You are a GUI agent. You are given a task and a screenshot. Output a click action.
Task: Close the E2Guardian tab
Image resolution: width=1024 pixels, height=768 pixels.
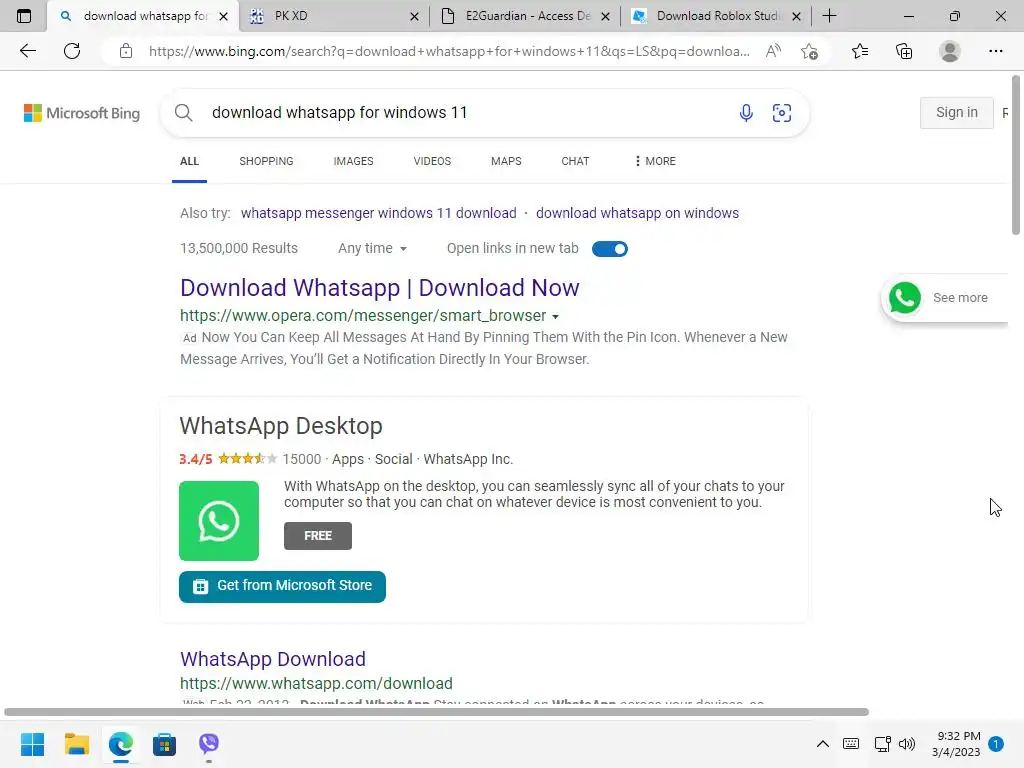pos(605,16)
